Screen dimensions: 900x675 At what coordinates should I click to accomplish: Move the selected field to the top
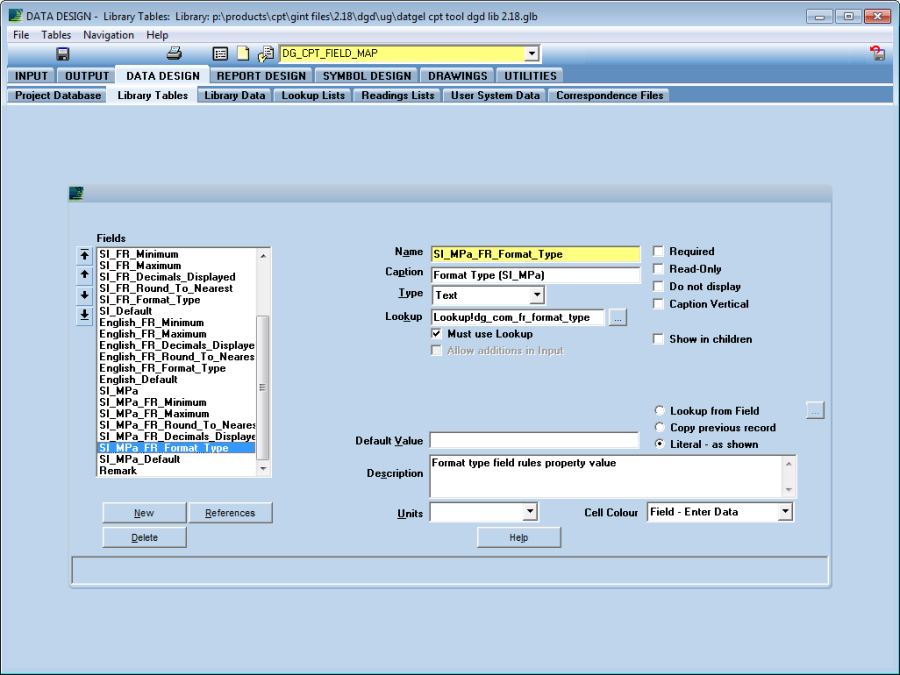click(x=85, y=255)
